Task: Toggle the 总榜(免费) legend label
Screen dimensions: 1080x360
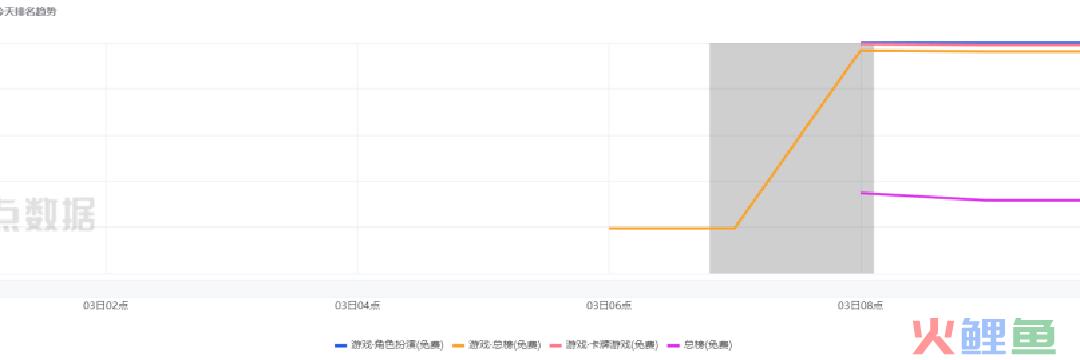Action: pos(707,345)
